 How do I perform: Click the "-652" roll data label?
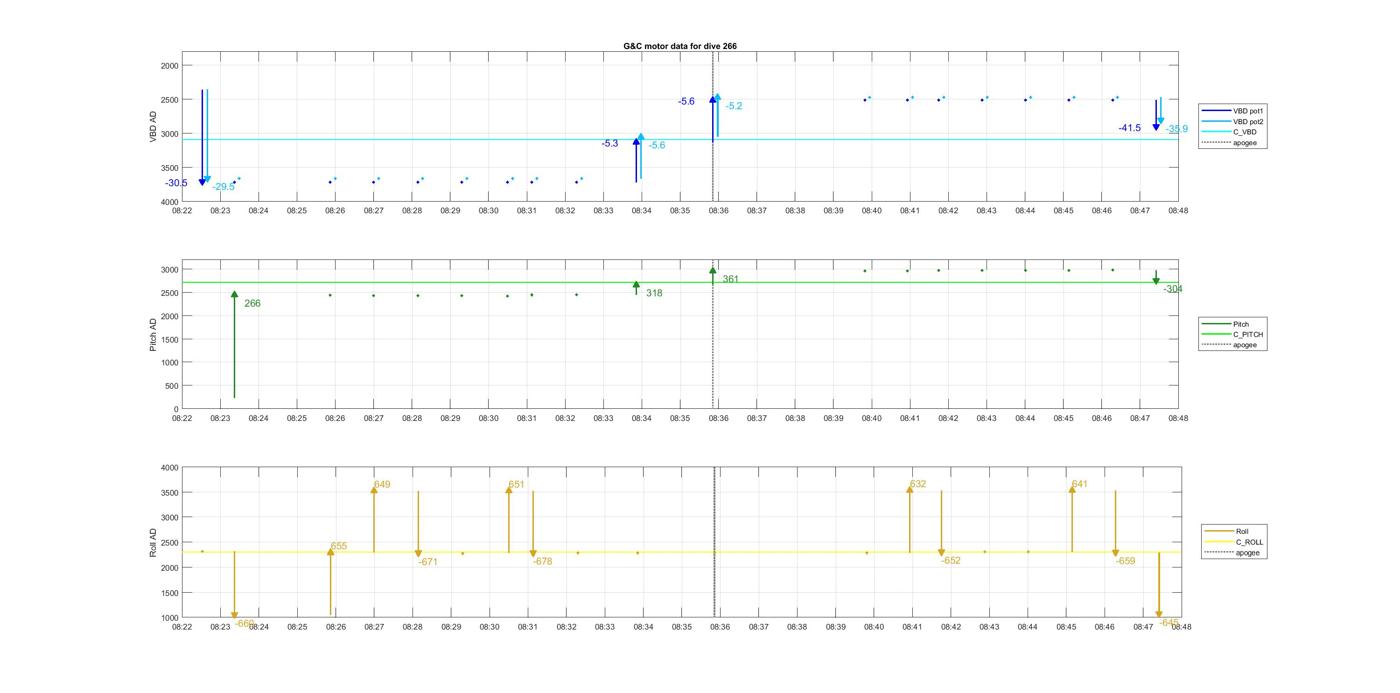coord(951,561)
